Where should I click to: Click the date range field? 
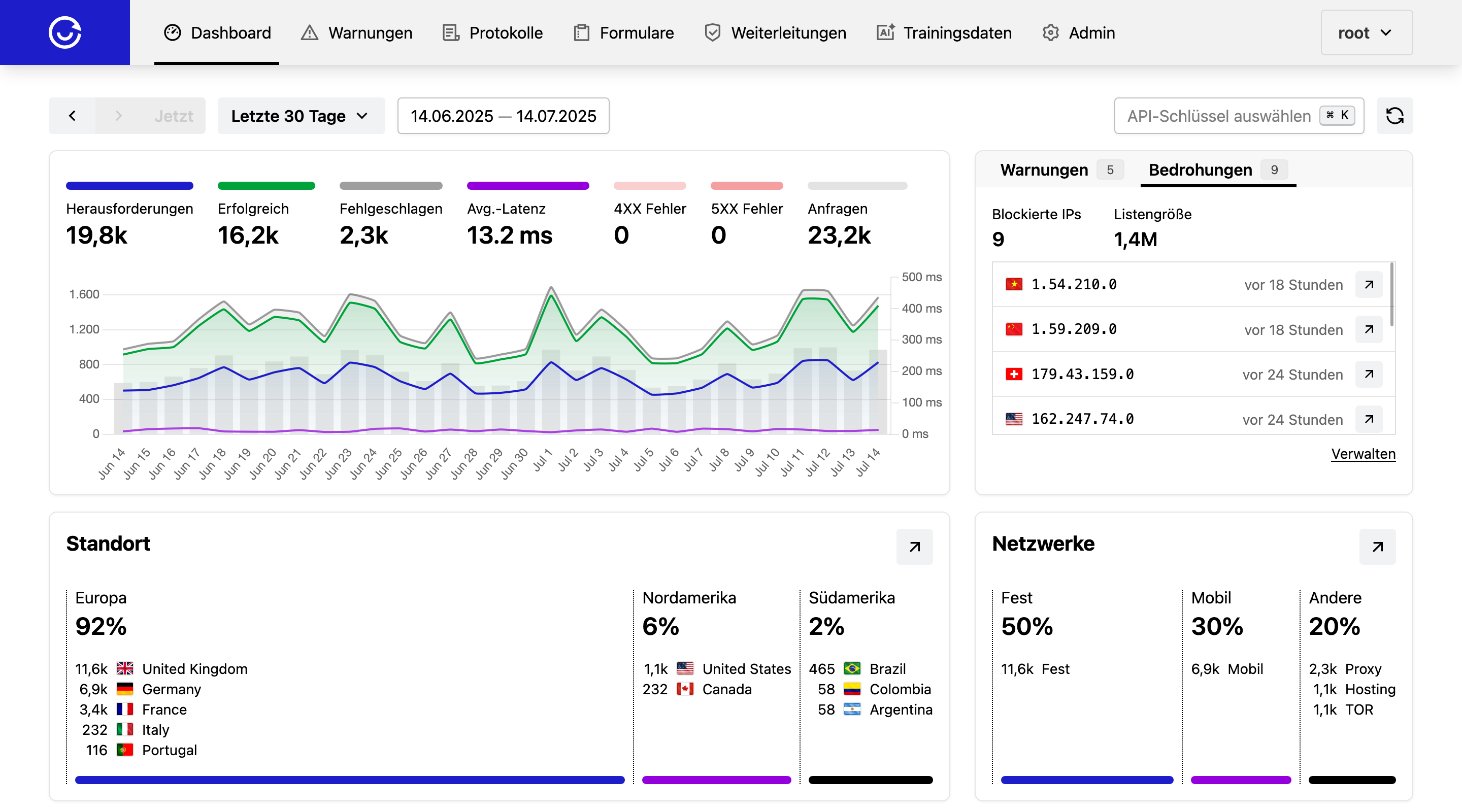point(503,116)
